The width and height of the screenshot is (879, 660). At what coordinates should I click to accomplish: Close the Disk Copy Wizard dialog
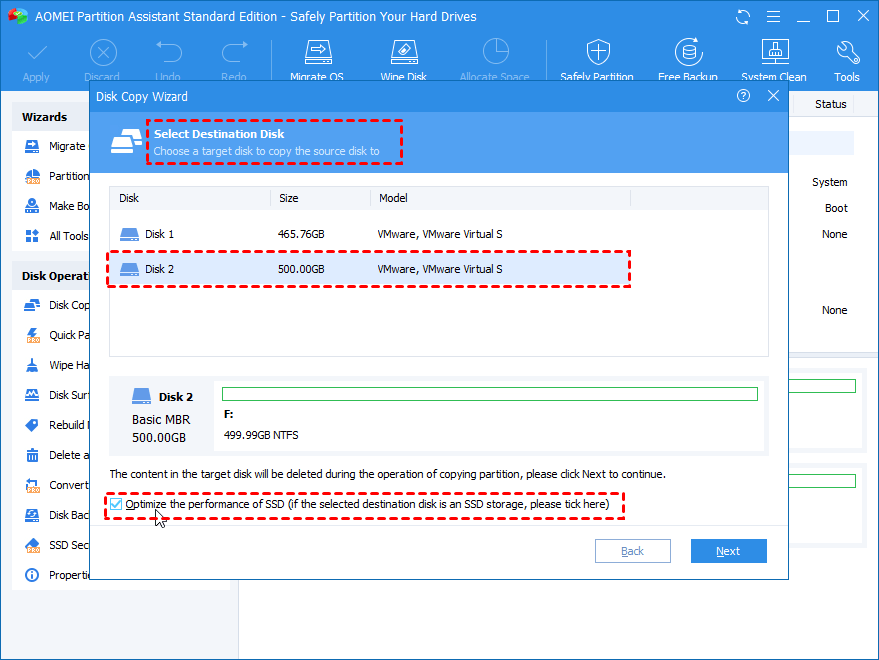coord(773,96)
